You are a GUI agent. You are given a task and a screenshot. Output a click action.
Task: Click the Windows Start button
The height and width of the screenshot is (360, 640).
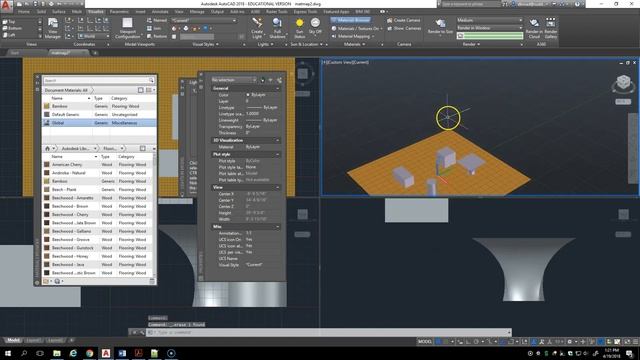(7, 353)
